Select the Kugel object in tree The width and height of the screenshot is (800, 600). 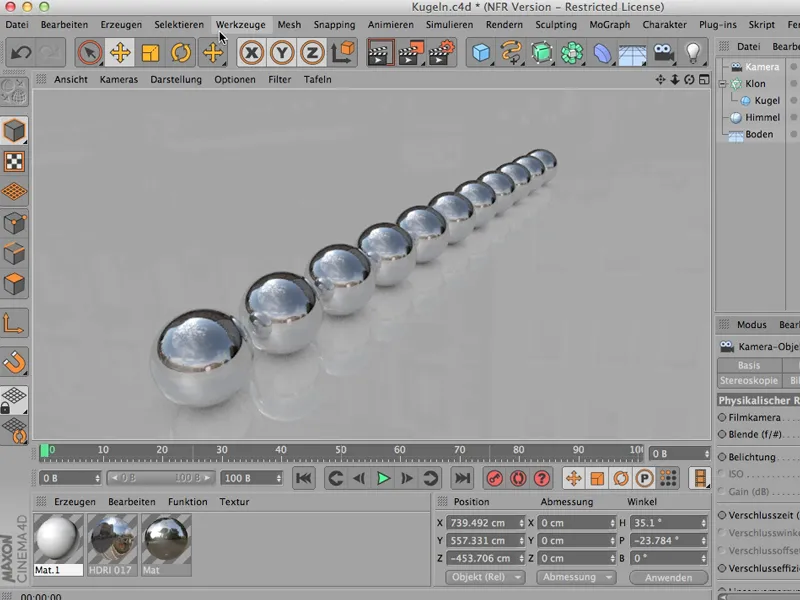click(767, 101)
